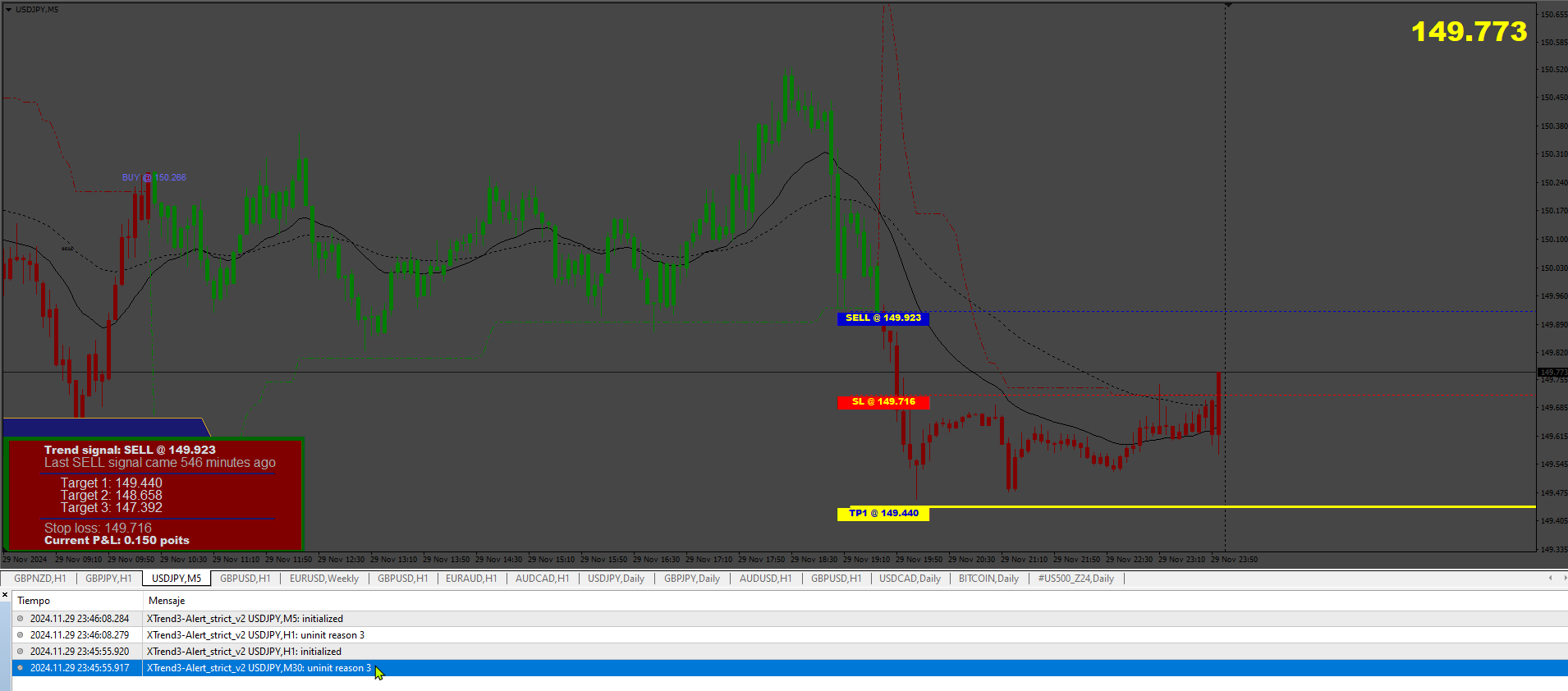The width and height of the screenshot is (1568, 691).
Task: Select the 'USDJPY,M5: initialized' log row
Action: pyautogui.click(x=790, y=619)
